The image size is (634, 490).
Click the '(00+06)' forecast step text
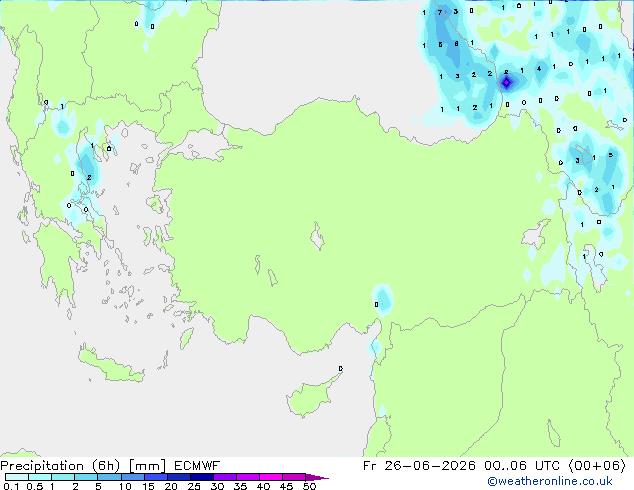coord(597,466)
